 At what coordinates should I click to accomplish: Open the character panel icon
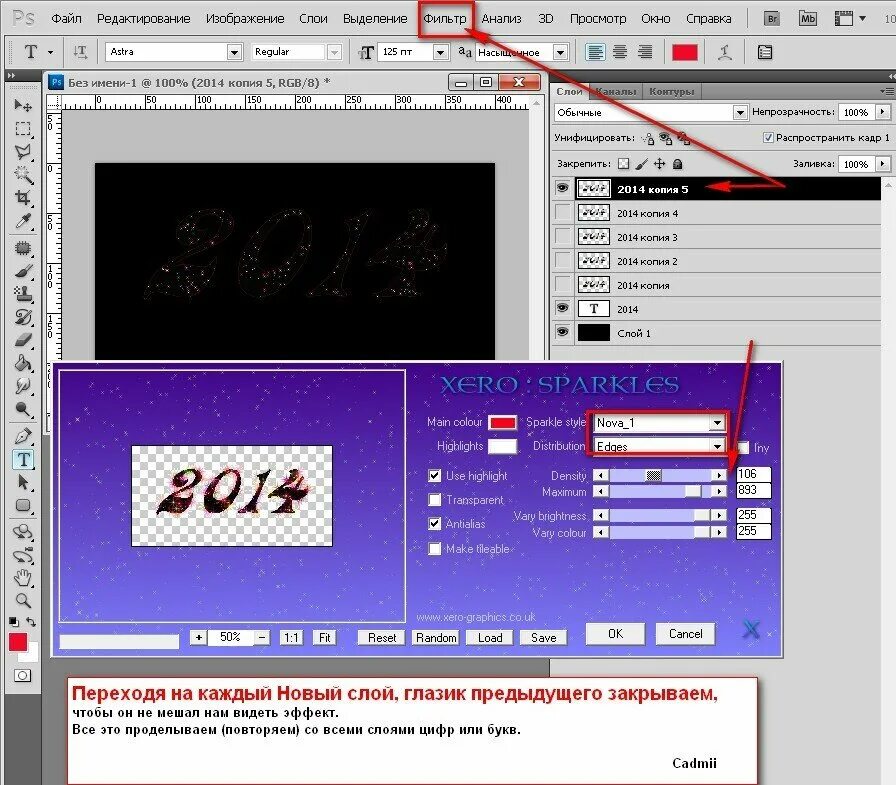click(x=765, y=53)
